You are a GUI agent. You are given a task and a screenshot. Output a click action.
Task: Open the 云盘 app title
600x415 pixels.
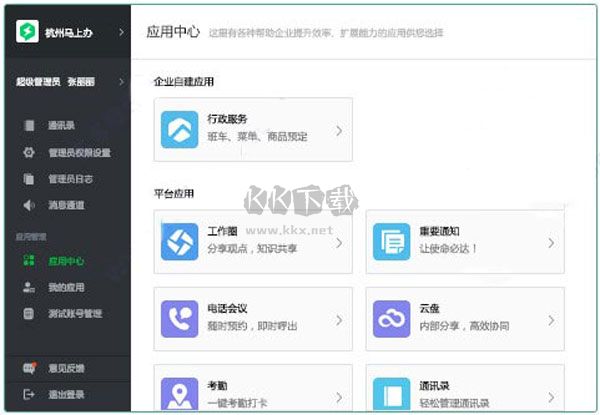429,308
